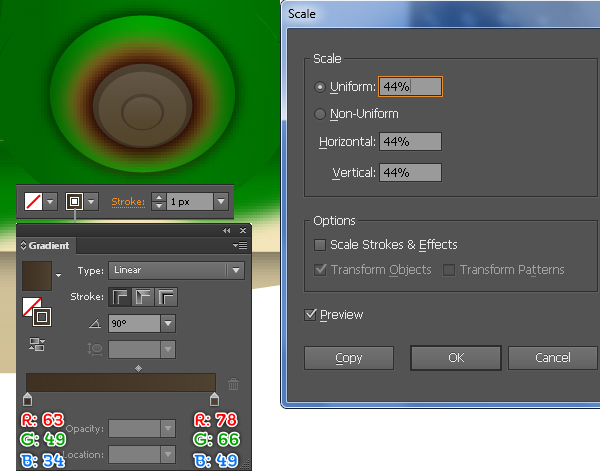Screen dimensions: 600x474
Task: Collapse the Gradient panel with double-arrow icon
Action: tap(227, 230)
